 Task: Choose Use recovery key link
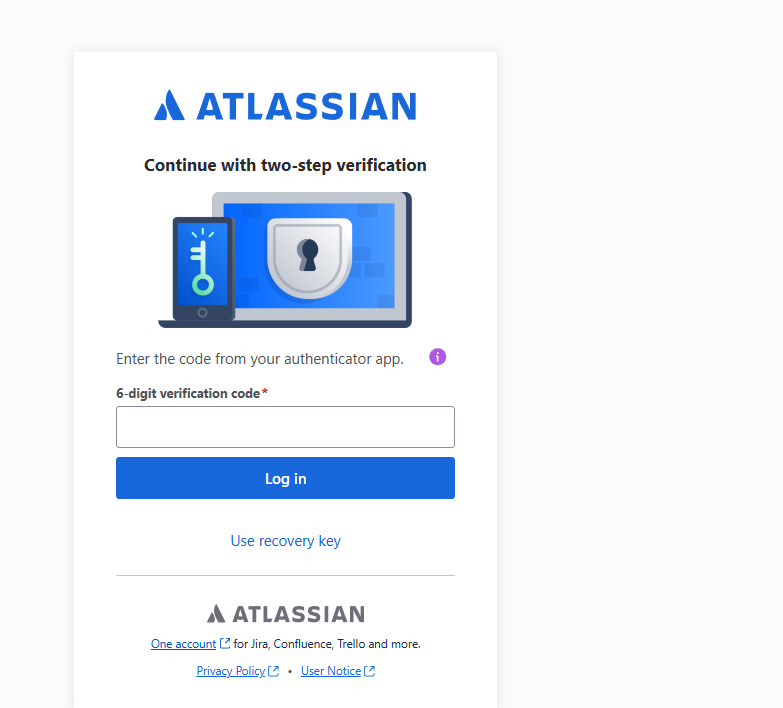(x=285, y=541)
